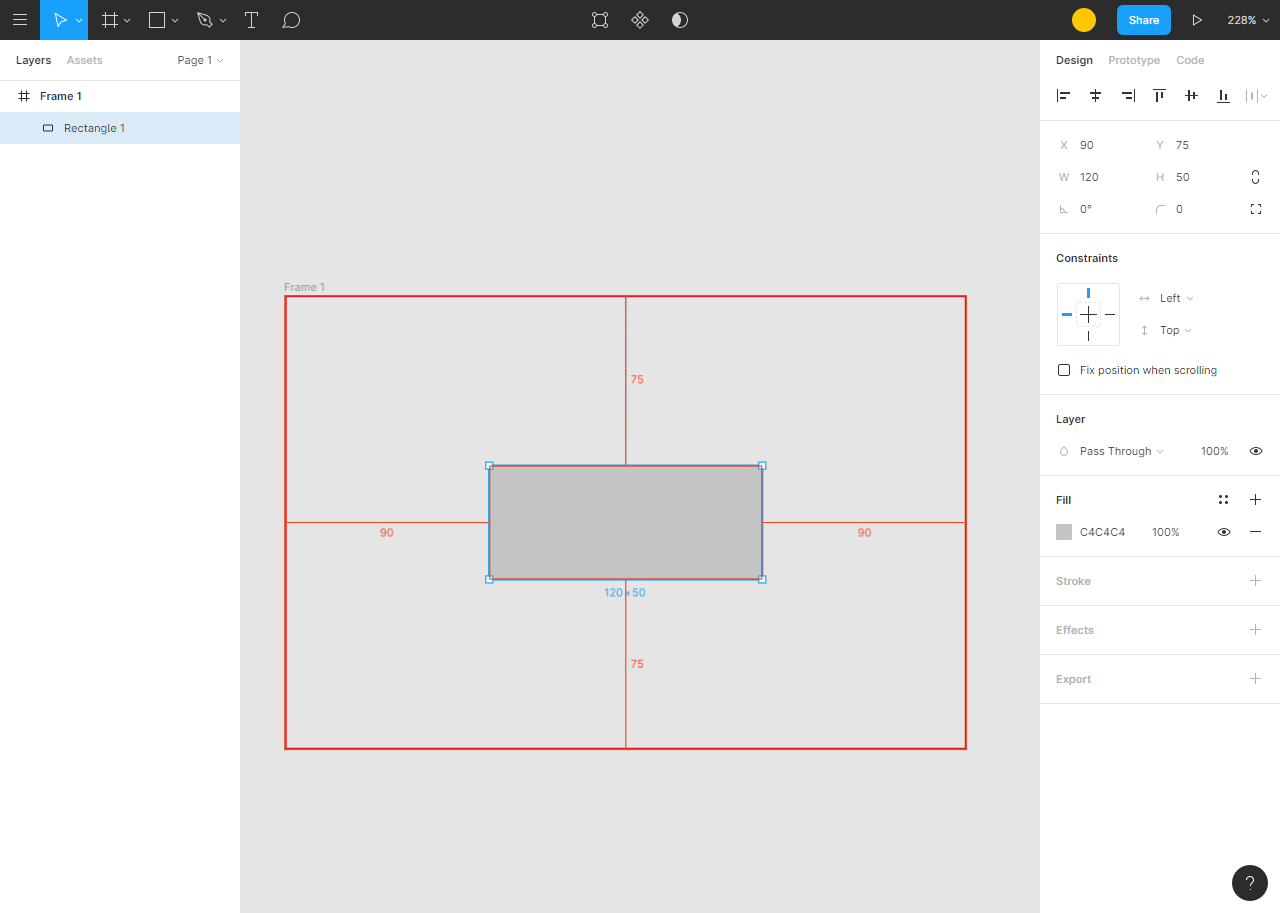Open Frame tool options dropdown arrow
Image resolution: width=1280 pixels, height=913 pixels.
pos(127,20)
